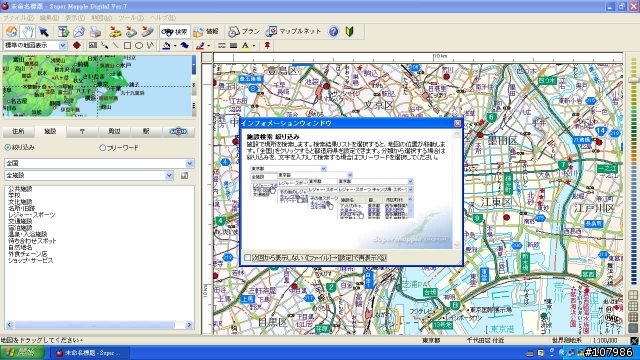Open the line color dropdown arrow
The height and width of the screenshot is (360, 640).
point(209,46)
